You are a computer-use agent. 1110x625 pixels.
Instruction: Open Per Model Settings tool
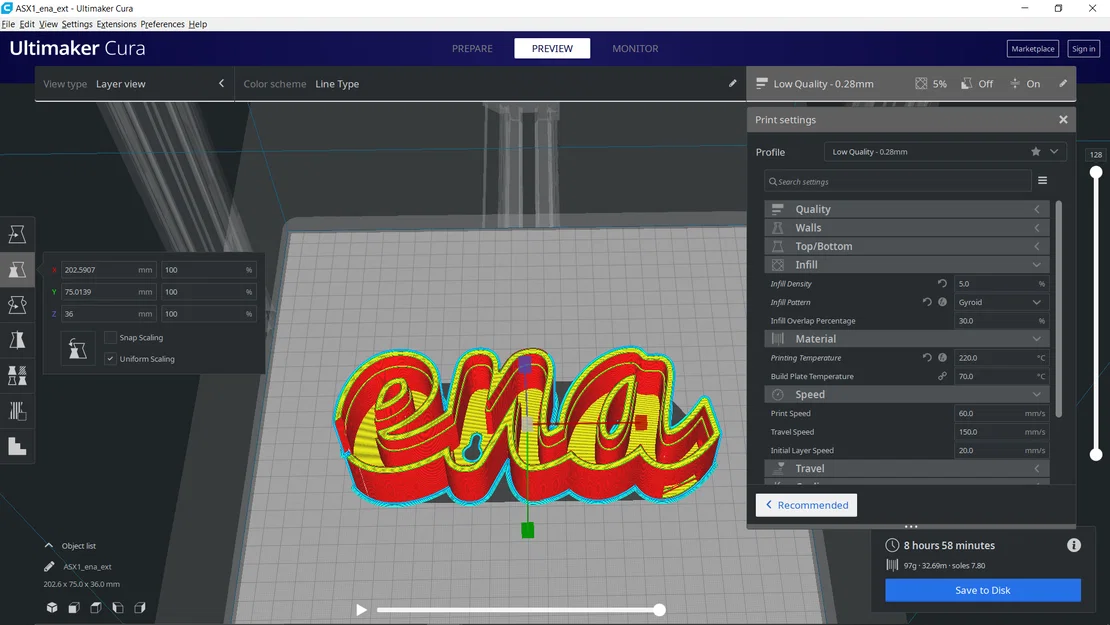pos(17,376)
